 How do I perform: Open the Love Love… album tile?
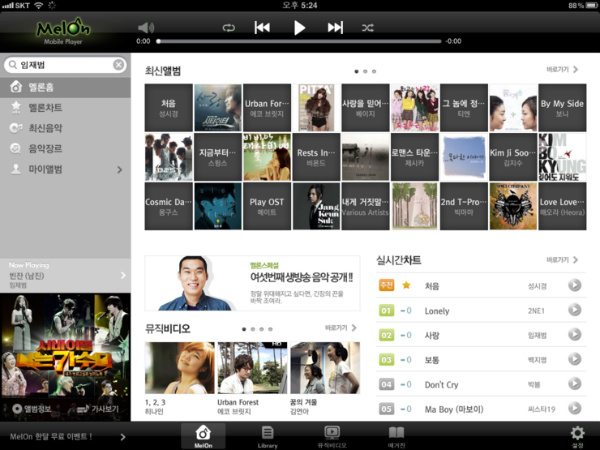click(562, 206)
